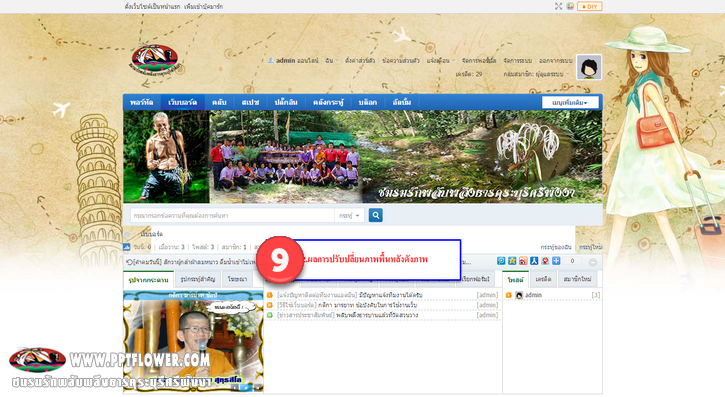Open the ฉัน dropdown in the user menu

[332, 61]
